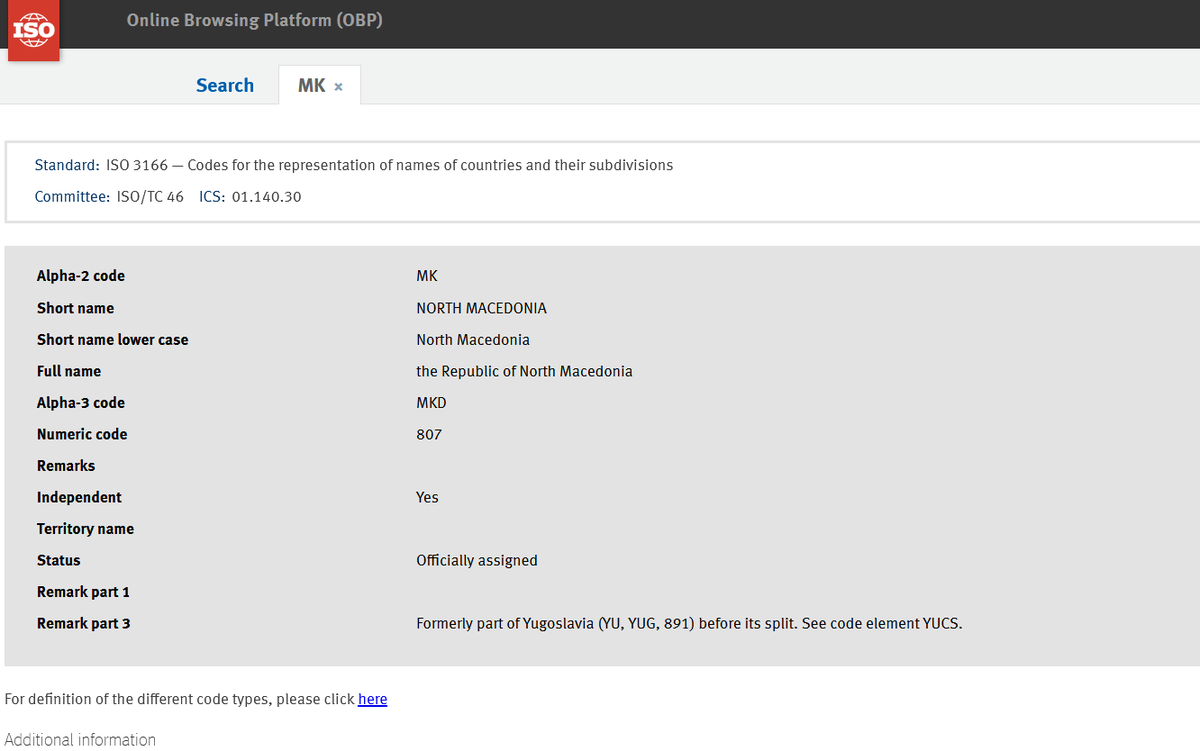Click the committee value ISO/TC 46
The width and height of the screenshot is (1200, 751).
click(150, 197)
